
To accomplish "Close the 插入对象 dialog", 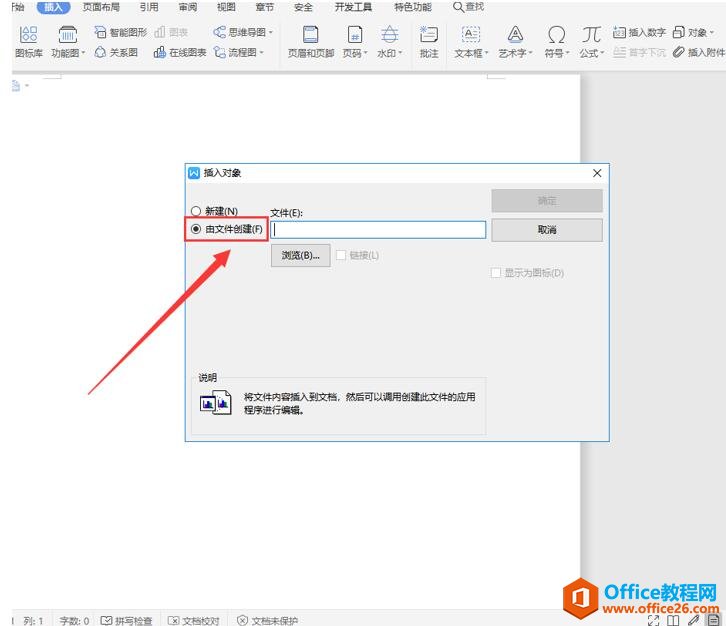I will coord(597,173).
